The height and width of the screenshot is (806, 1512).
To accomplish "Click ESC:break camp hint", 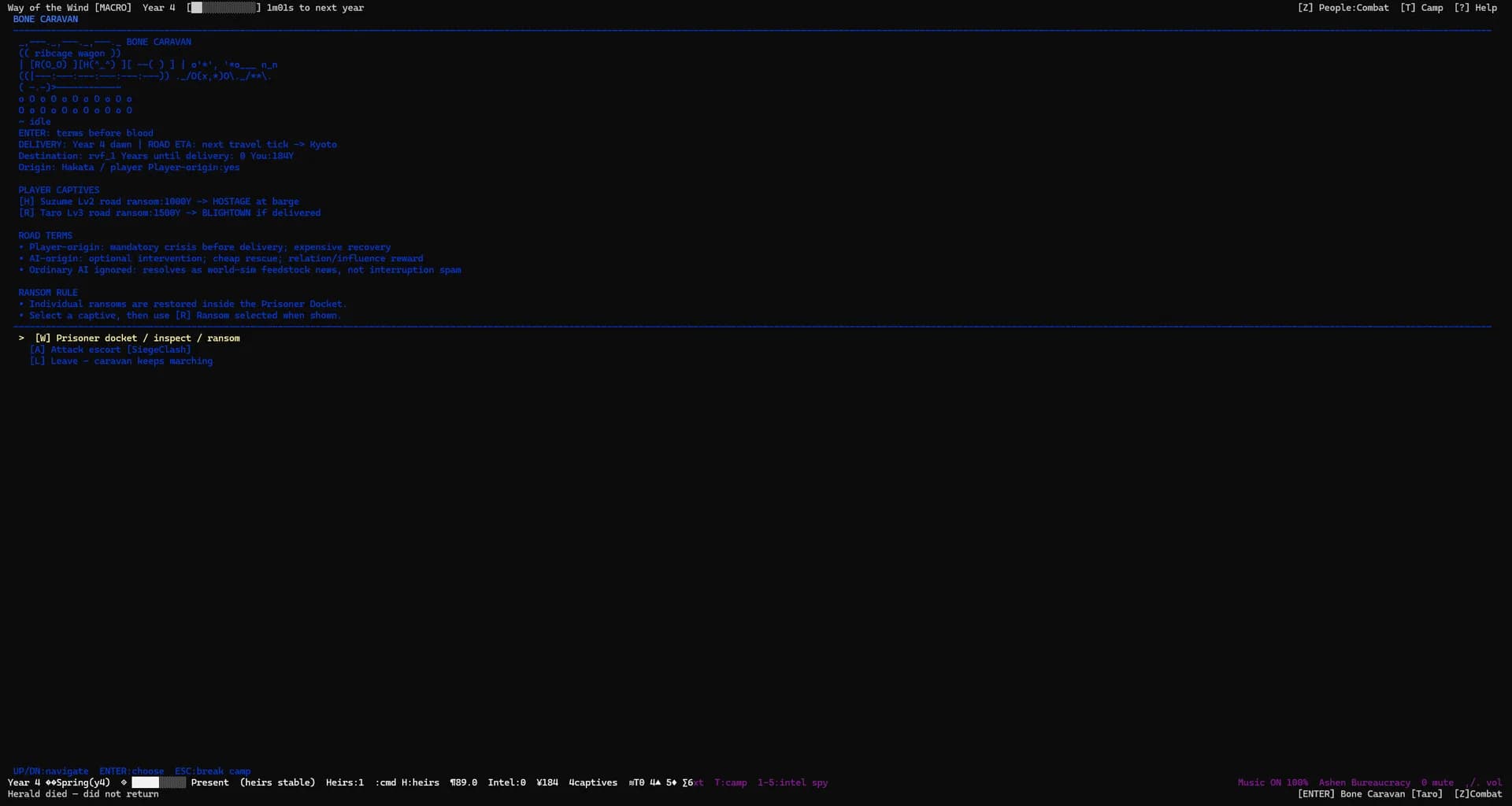I will (x=213, y=771).
